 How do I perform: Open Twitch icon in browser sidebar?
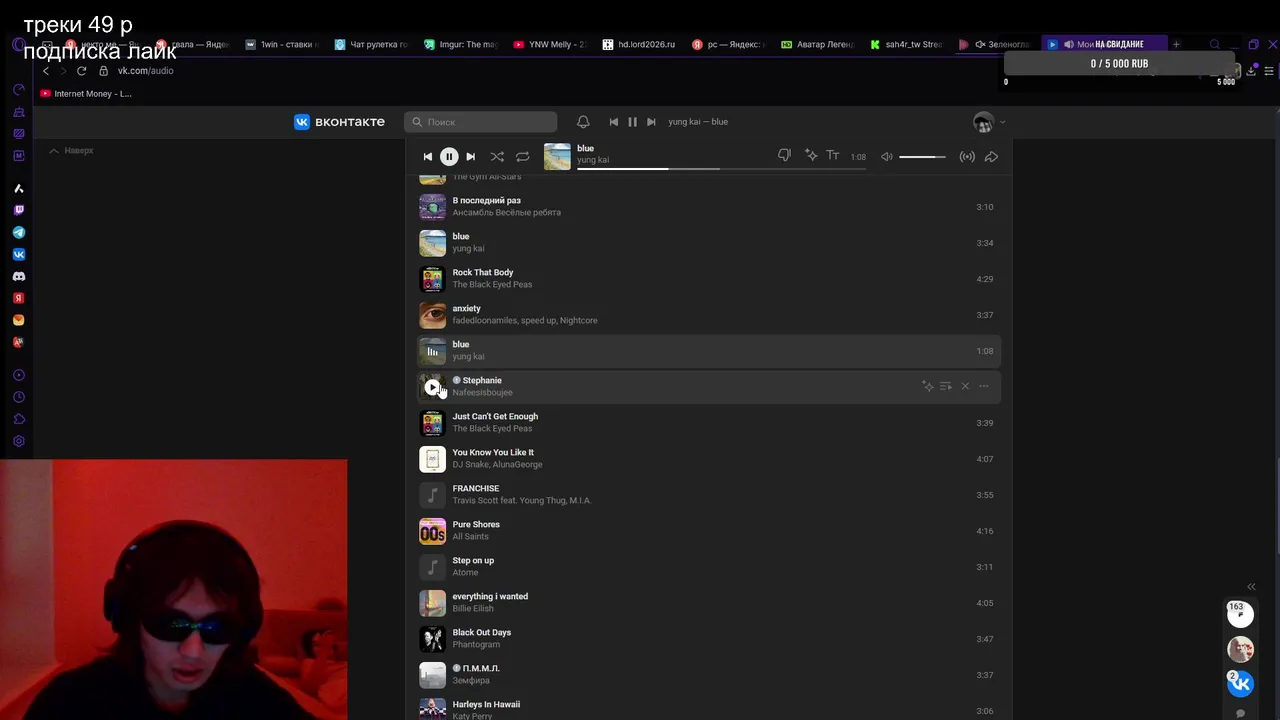pyautogui.click(x=18, y=210)
